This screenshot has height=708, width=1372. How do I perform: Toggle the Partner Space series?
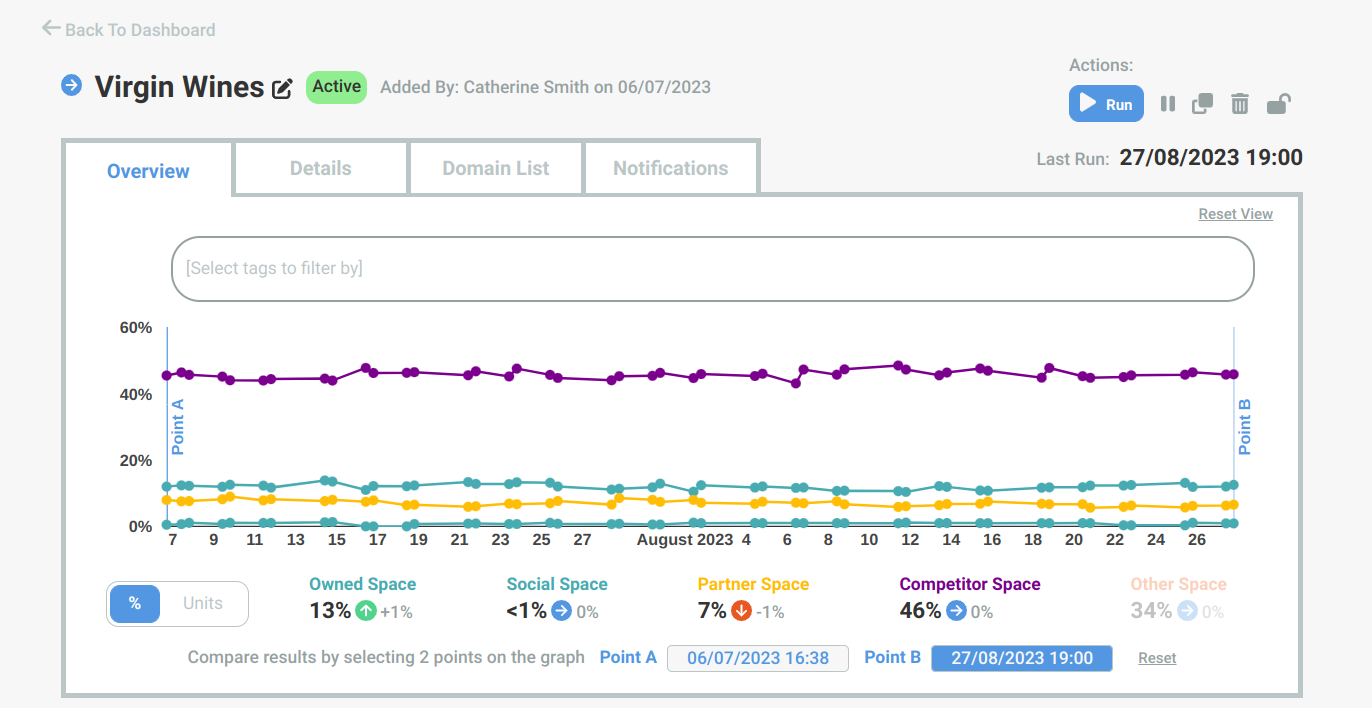coord(753,584)
